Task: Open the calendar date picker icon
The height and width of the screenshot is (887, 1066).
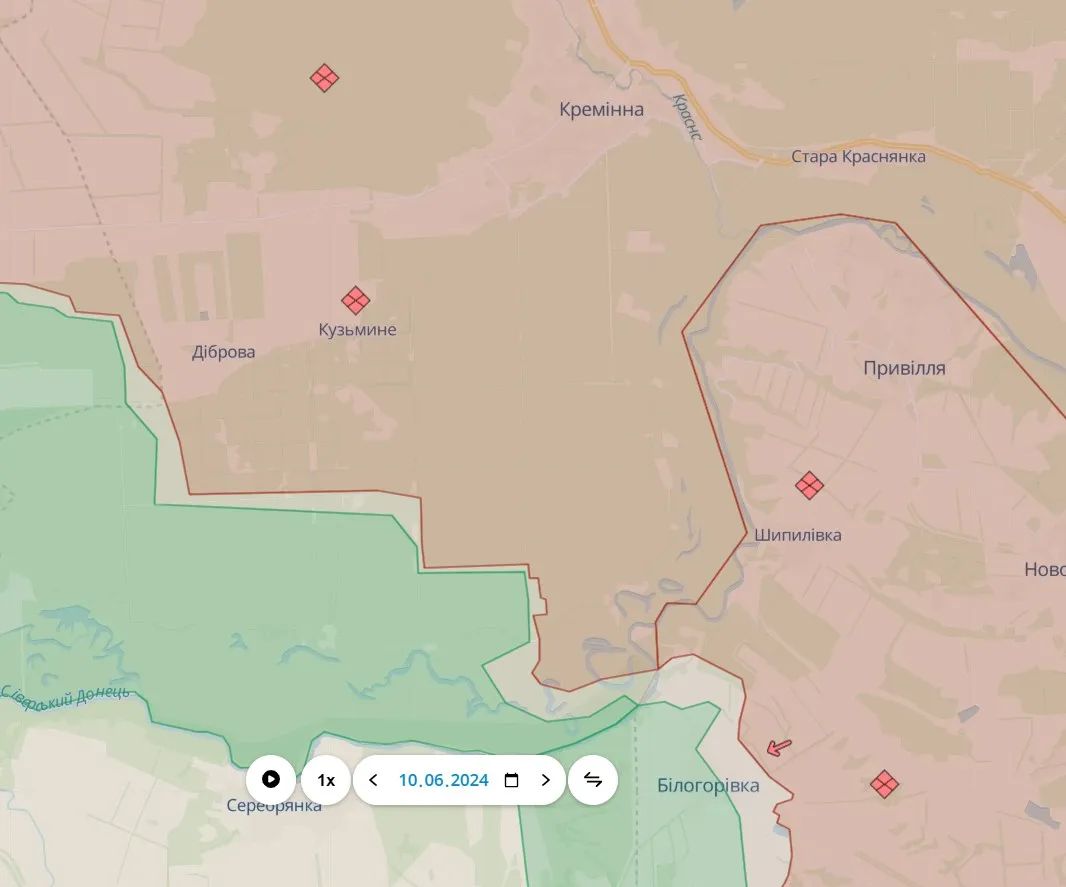Action: coord(511,780)
